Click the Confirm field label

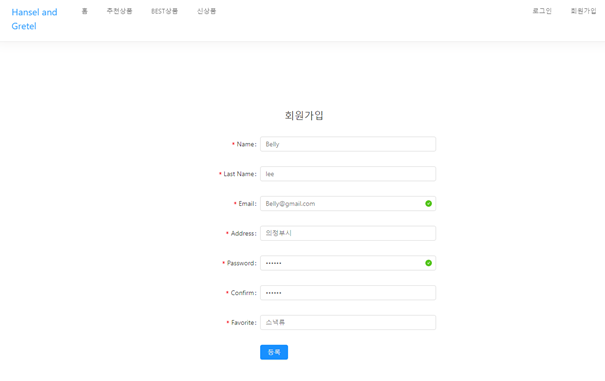tap(243, 293)
